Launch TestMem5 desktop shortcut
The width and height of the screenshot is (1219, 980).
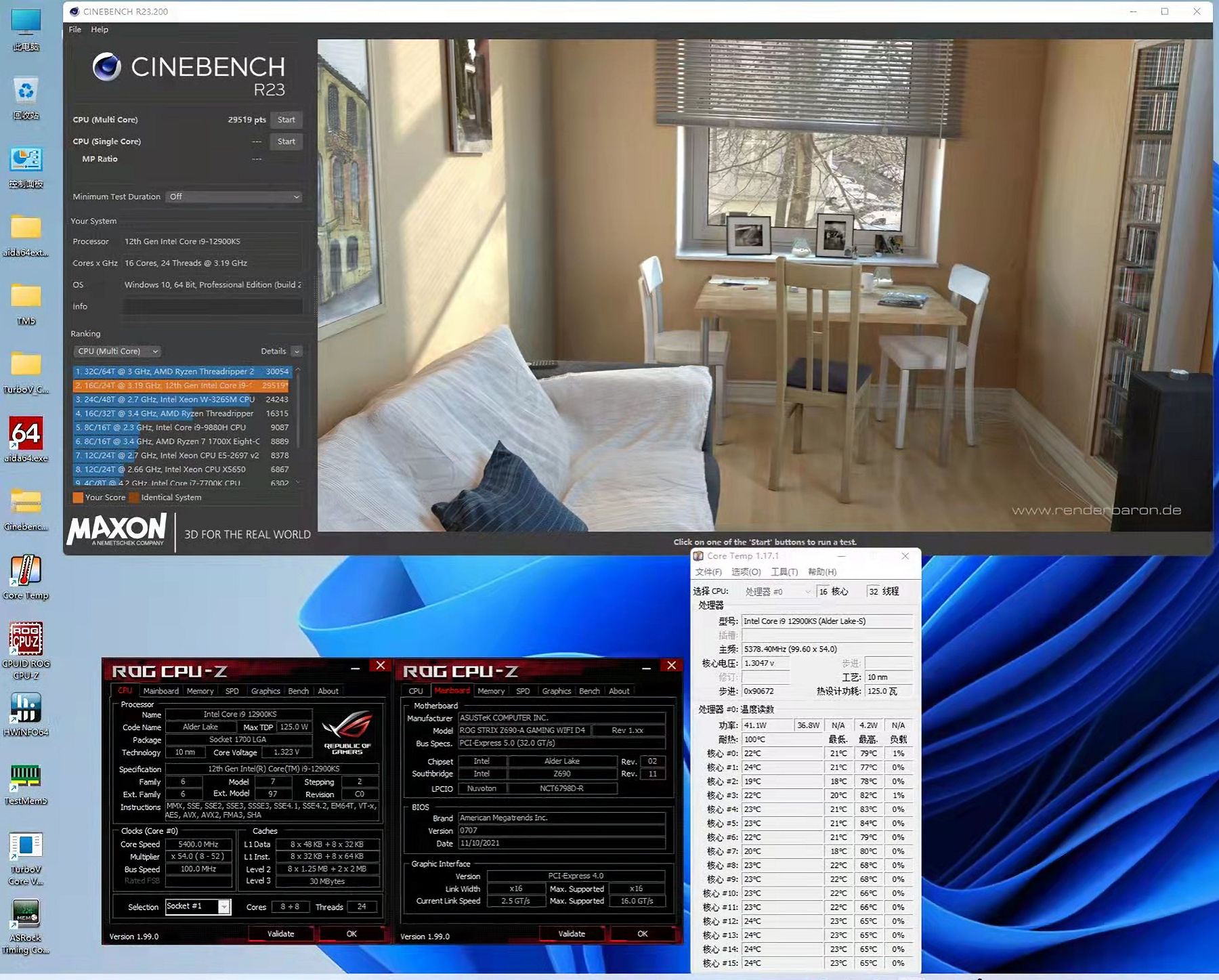(26, 783)
